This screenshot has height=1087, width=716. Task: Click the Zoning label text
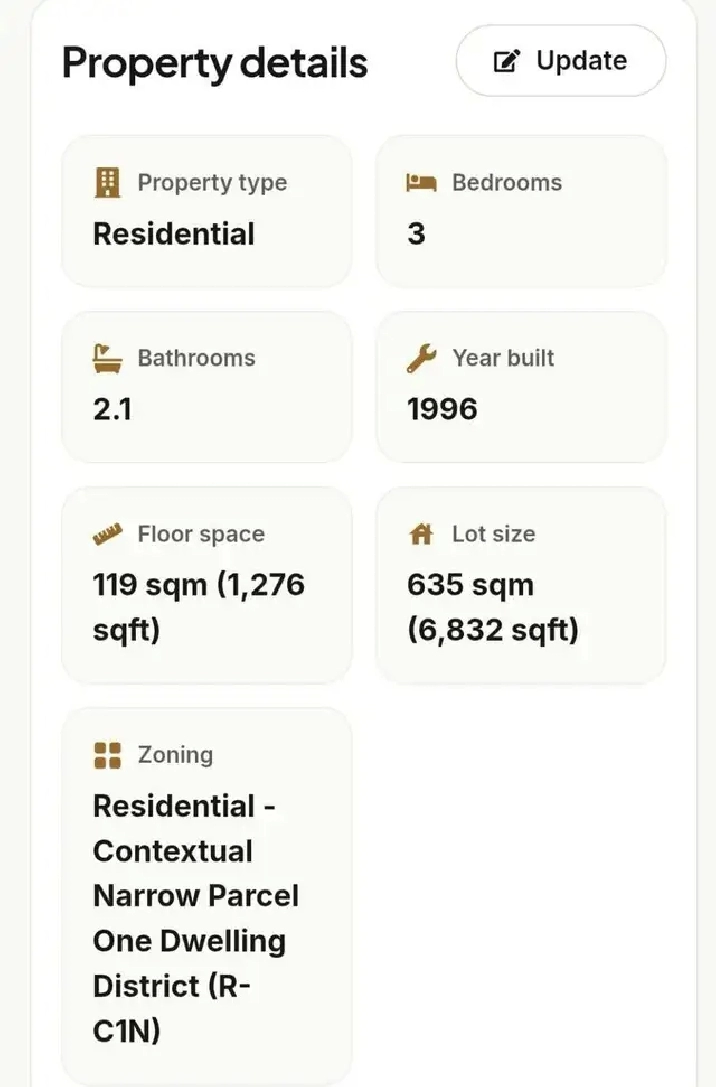pyautogui.click(x=175, y=755)
